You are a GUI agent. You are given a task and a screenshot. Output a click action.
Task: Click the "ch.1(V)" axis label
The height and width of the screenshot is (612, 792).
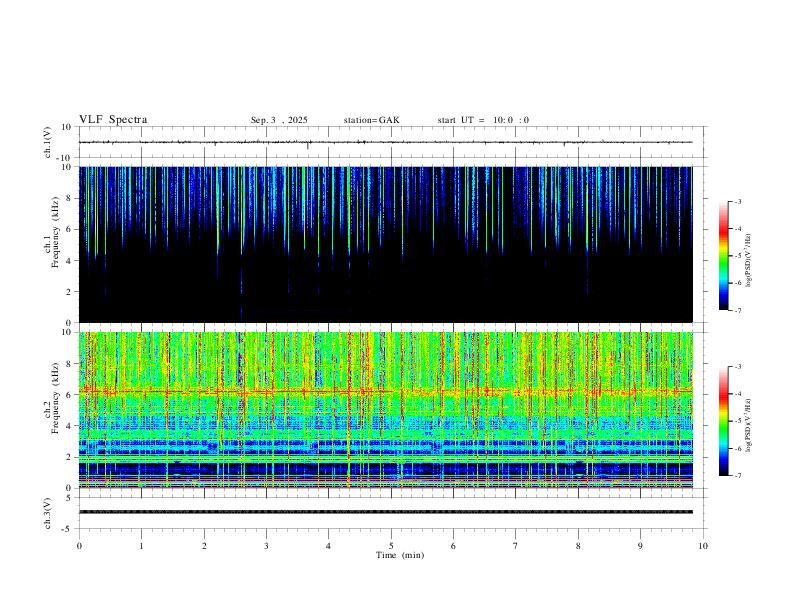pos(48,142)
